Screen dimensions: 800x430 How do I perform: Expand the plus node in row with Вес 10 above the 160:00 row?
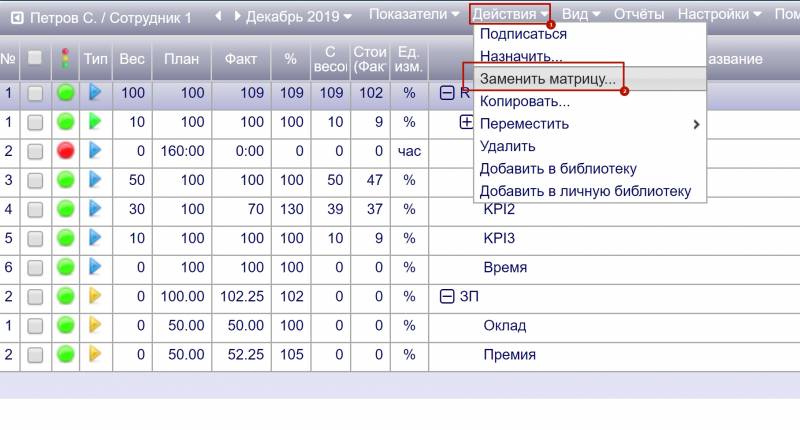[x=466, y=122]
